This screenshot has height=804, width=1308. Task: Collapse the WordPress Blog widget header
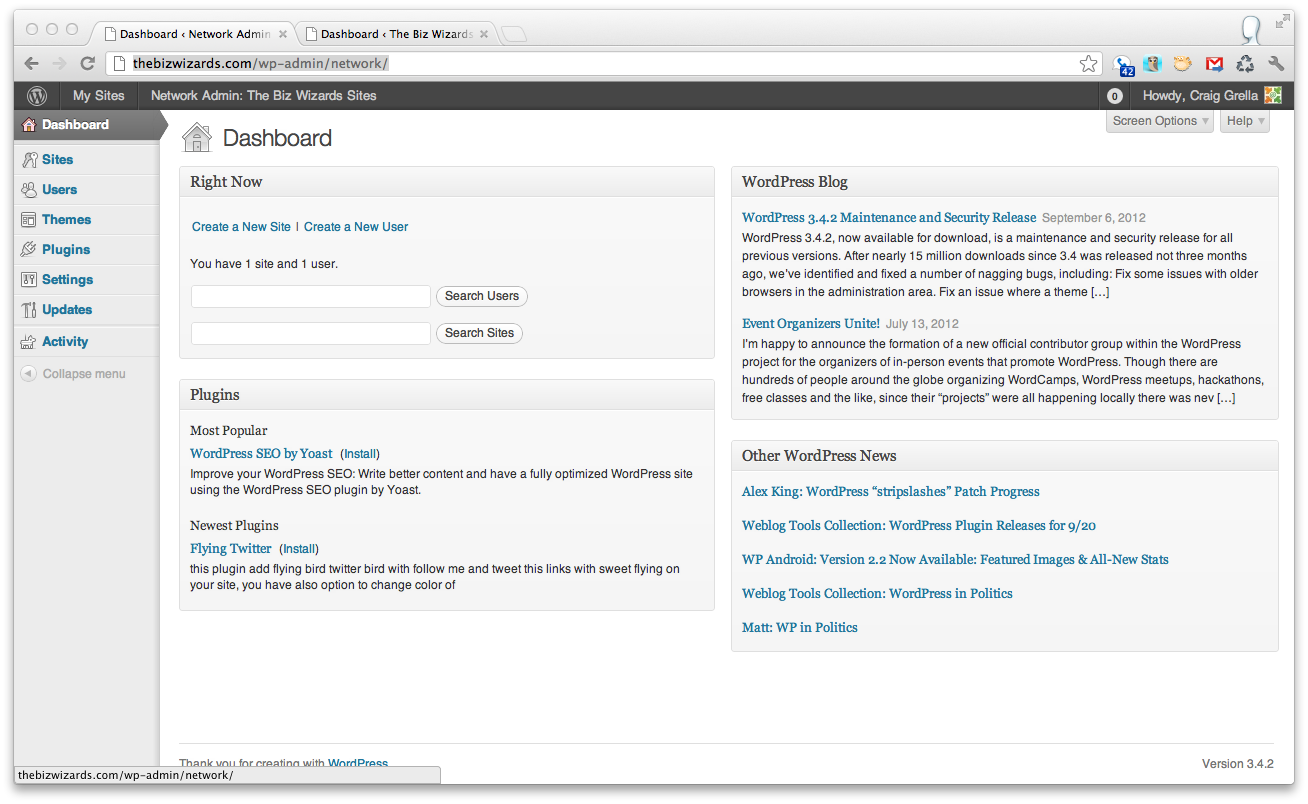pos(1005,182)
